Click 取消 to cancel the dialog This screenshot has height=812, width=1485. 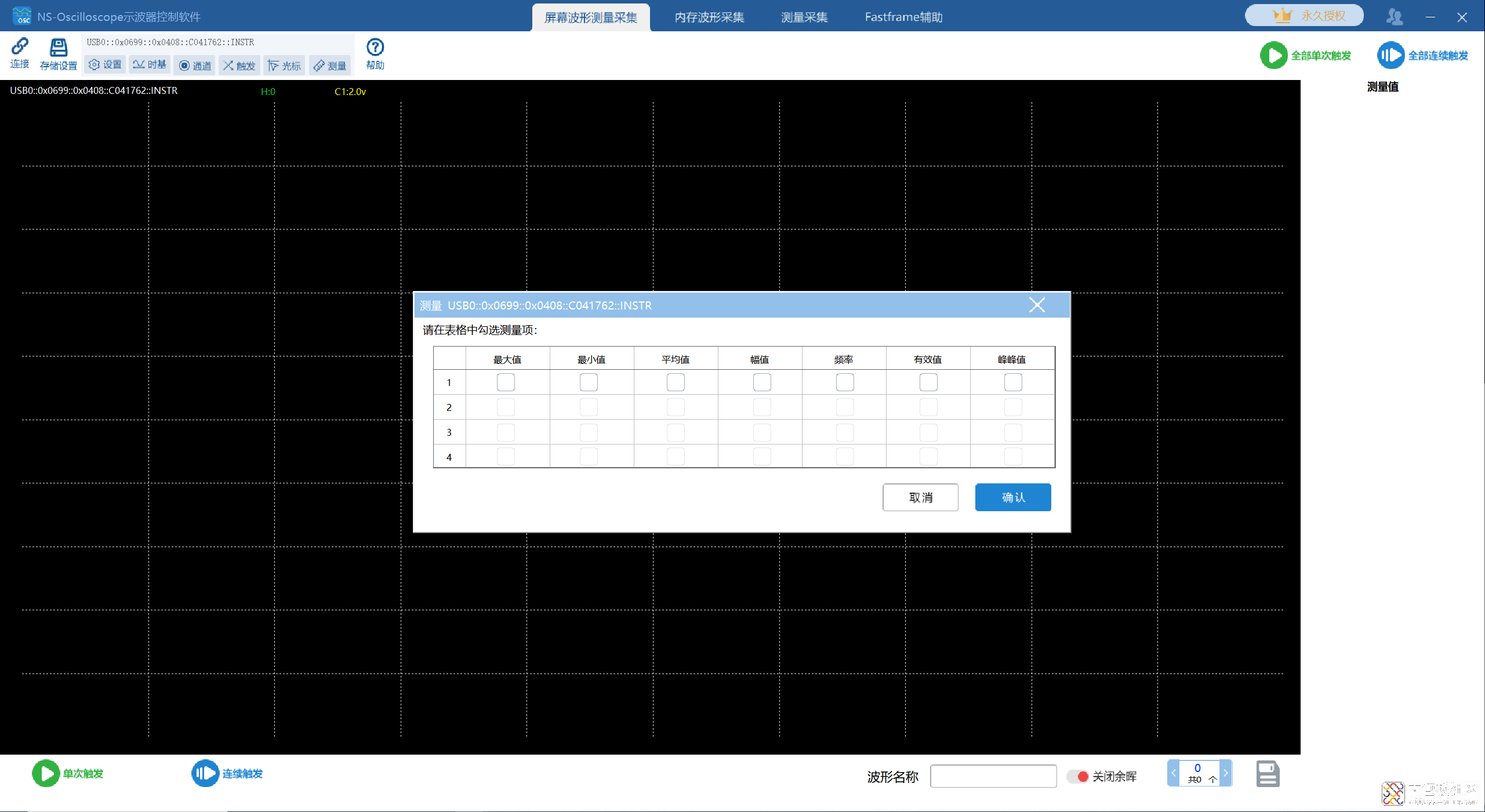pos(920,497)
